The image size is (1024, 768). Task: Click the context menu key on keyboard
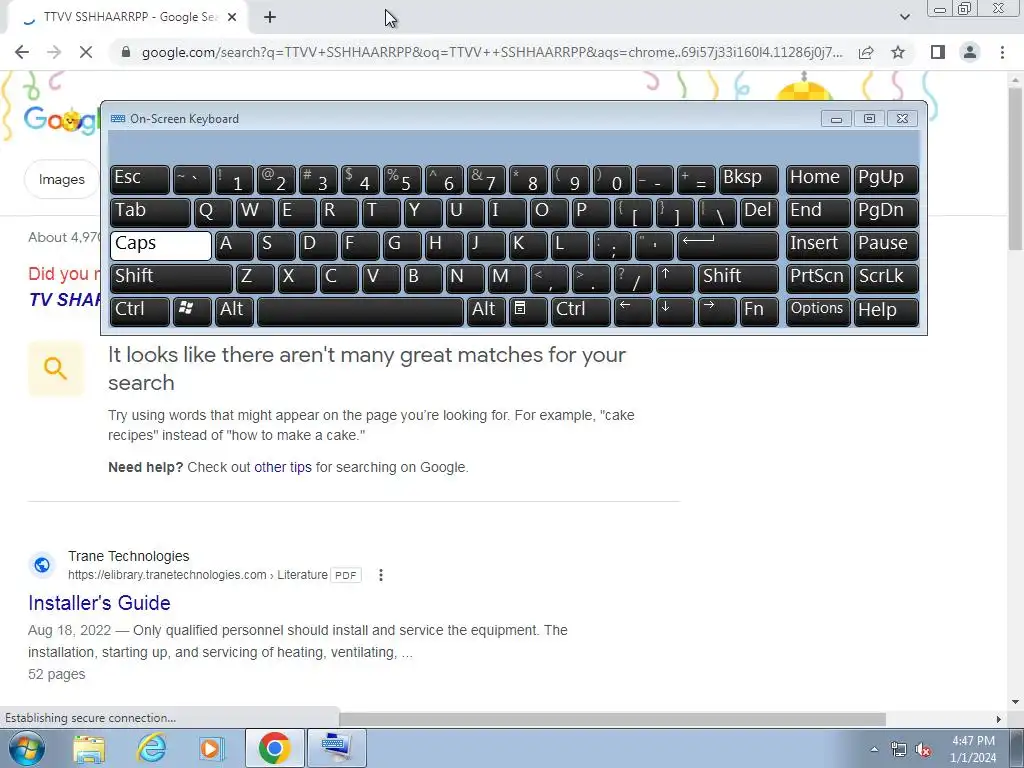528,311
